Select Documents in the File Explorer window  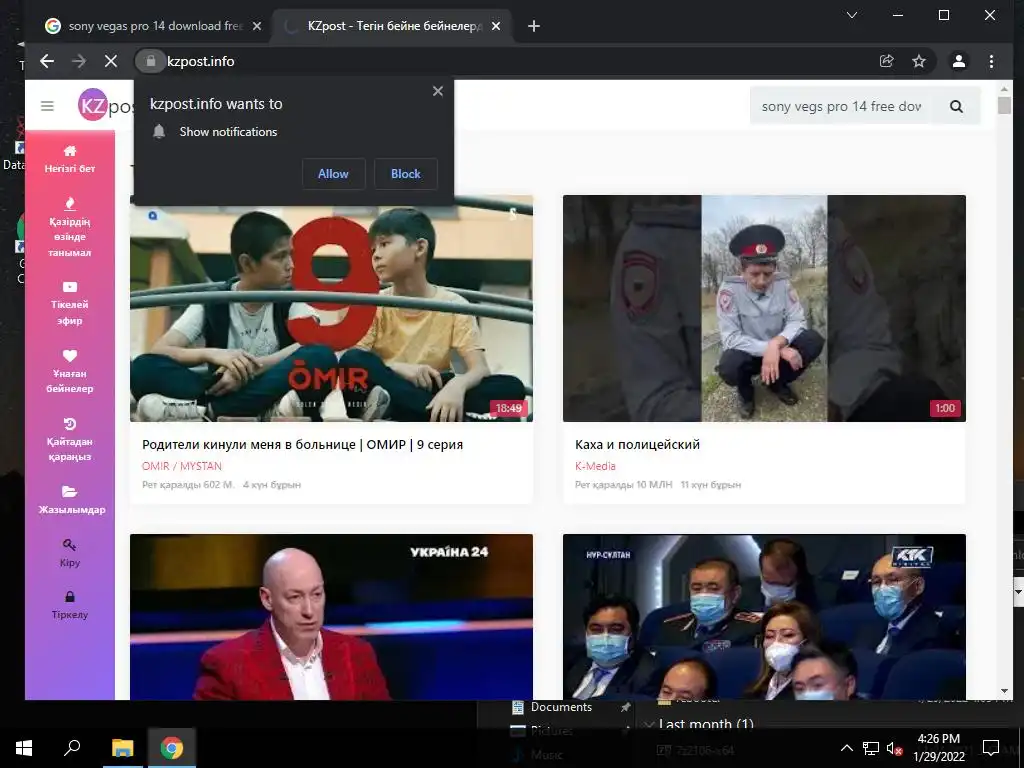coord(562,707)
